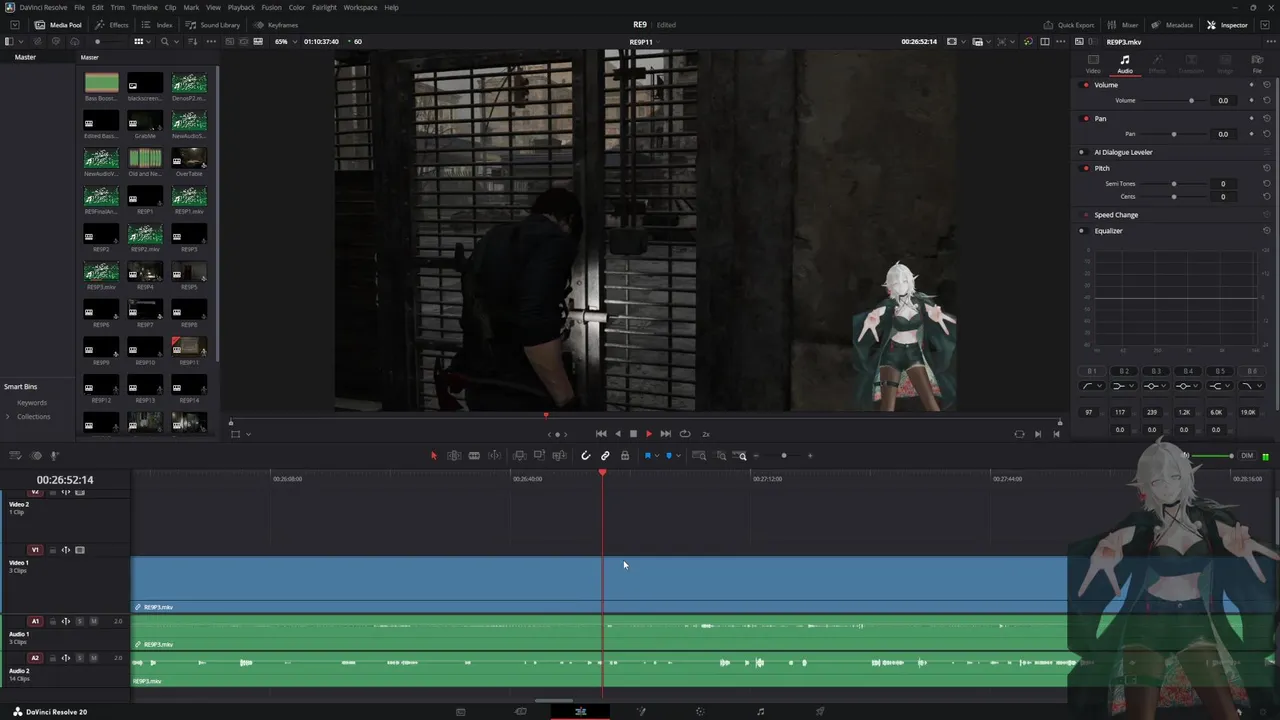Image resolution: width=1280 pixels, height=720 pixels.
Task: Switch to the Video tab in Inspector
Action: pos(1093,64)
